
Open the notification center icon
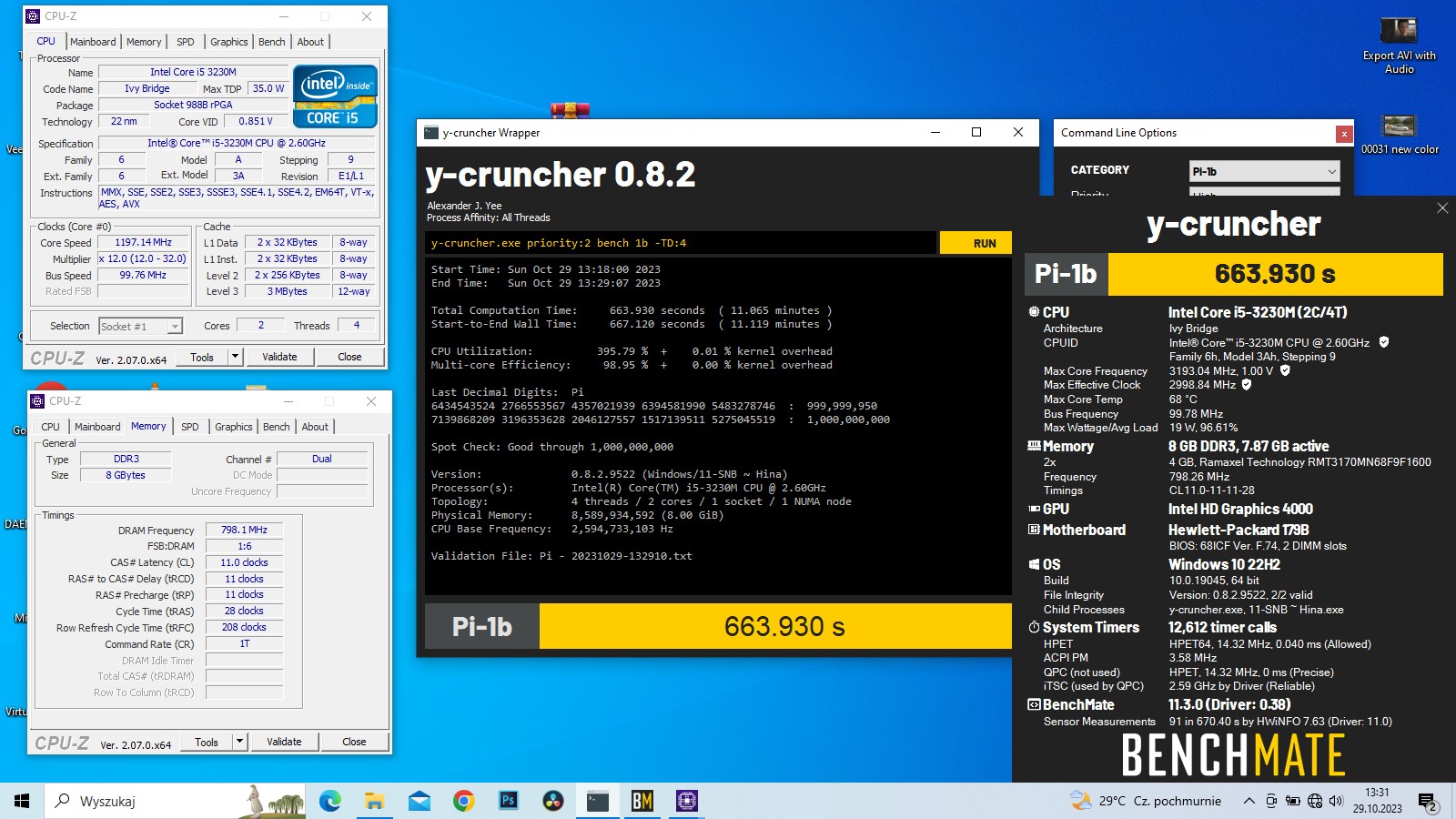tap(1428, 802)
